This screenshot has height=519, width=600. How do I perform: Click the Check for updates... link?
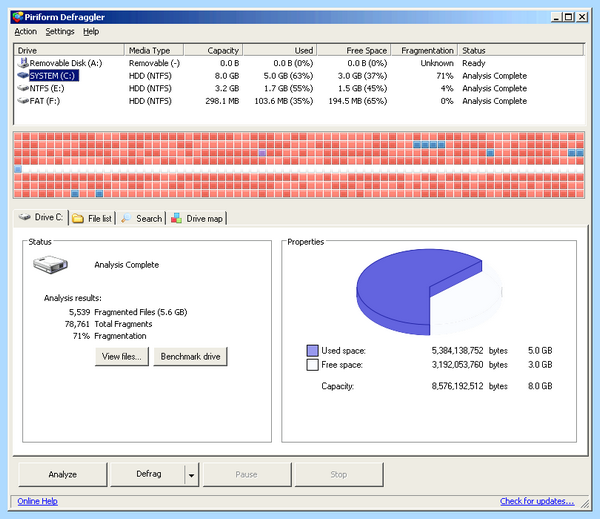pos(537,501)
